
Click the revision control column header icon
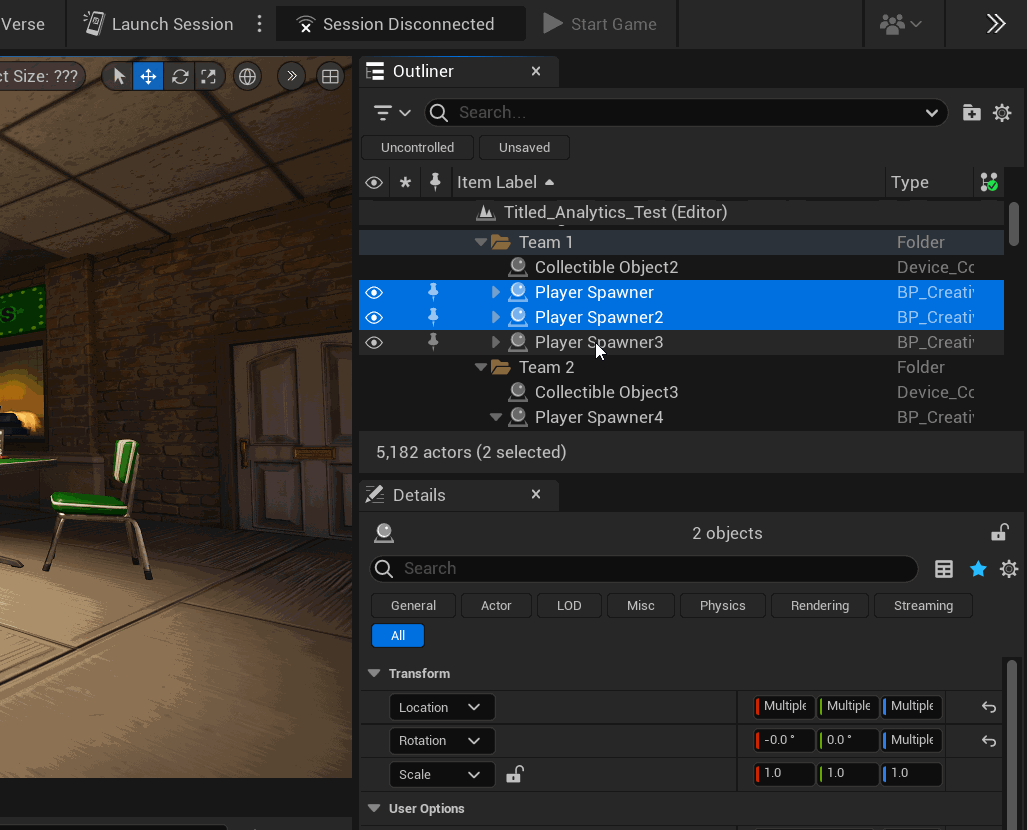coord(989,183)
